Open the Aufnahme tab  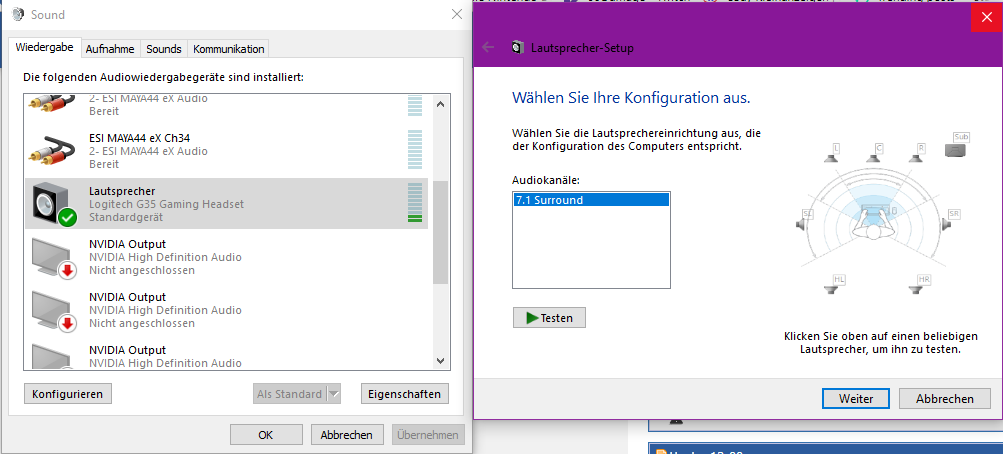click(x=110, y=49)
